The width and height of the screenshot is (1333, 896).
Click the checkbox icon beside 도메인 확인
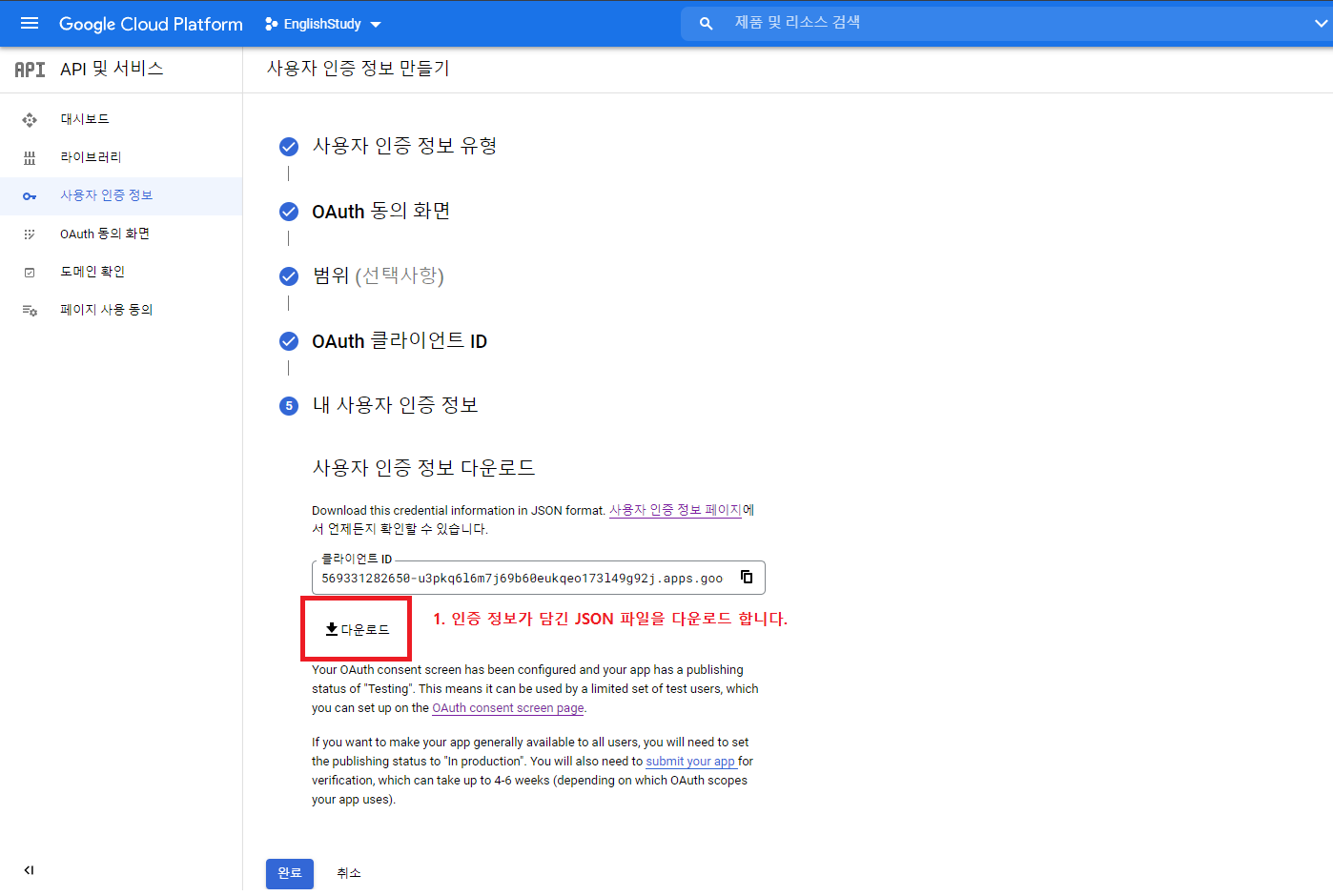[x=30, y=273]
